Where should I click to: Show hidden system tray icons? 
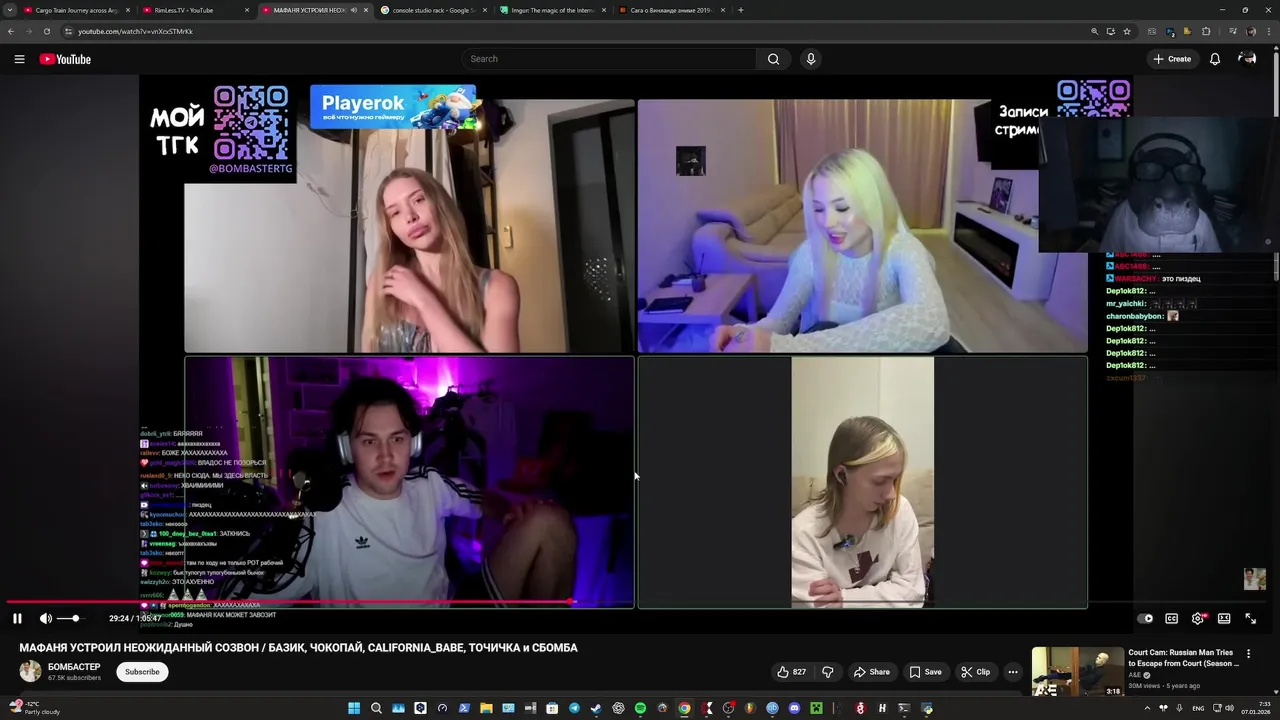click(x=1147, y=708)
